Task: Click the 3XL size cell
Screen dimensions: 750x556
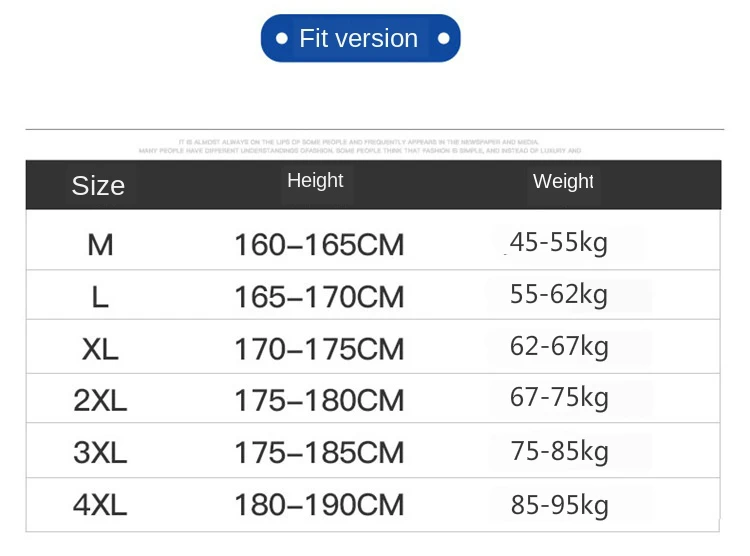Action: [100, 452]
